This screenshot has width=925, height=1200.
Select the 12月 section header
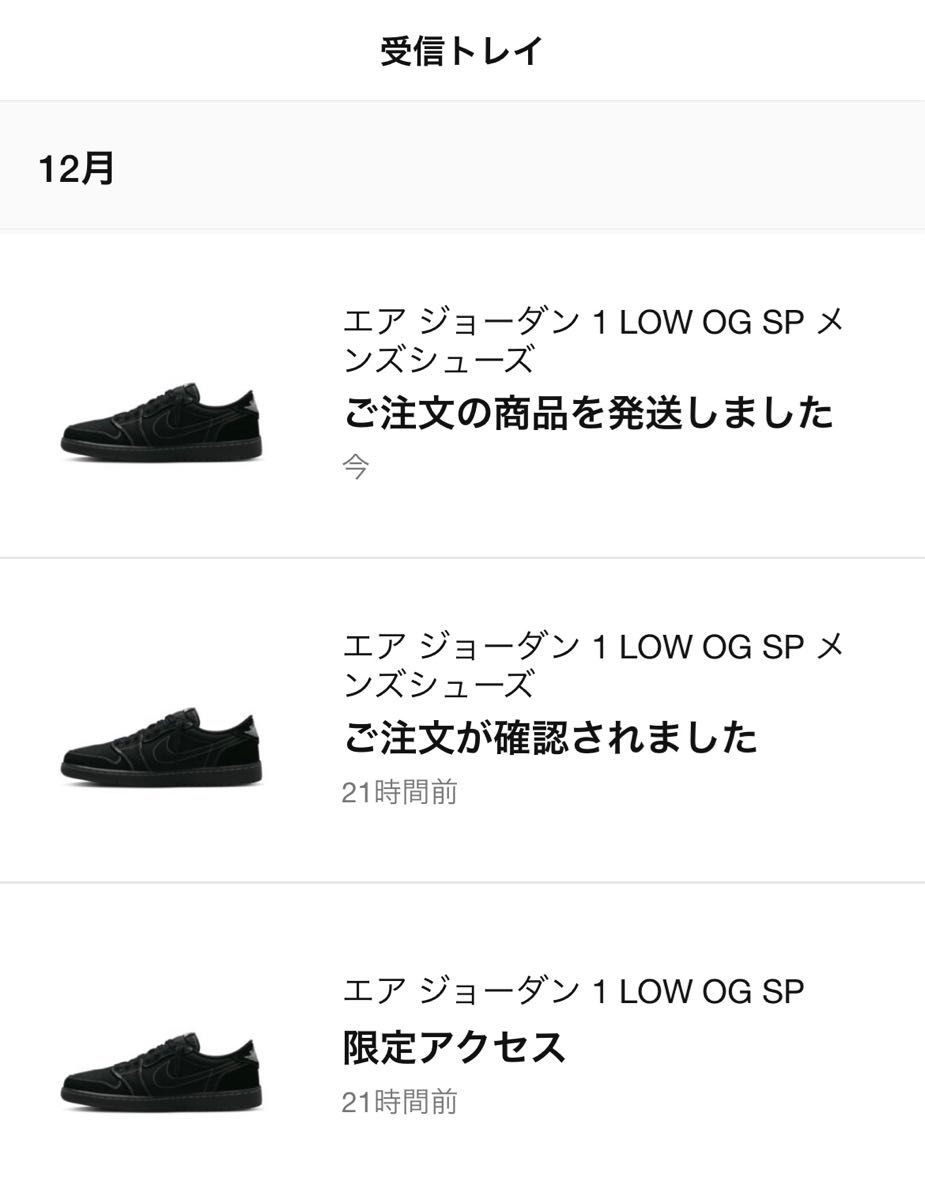(77, 168)
